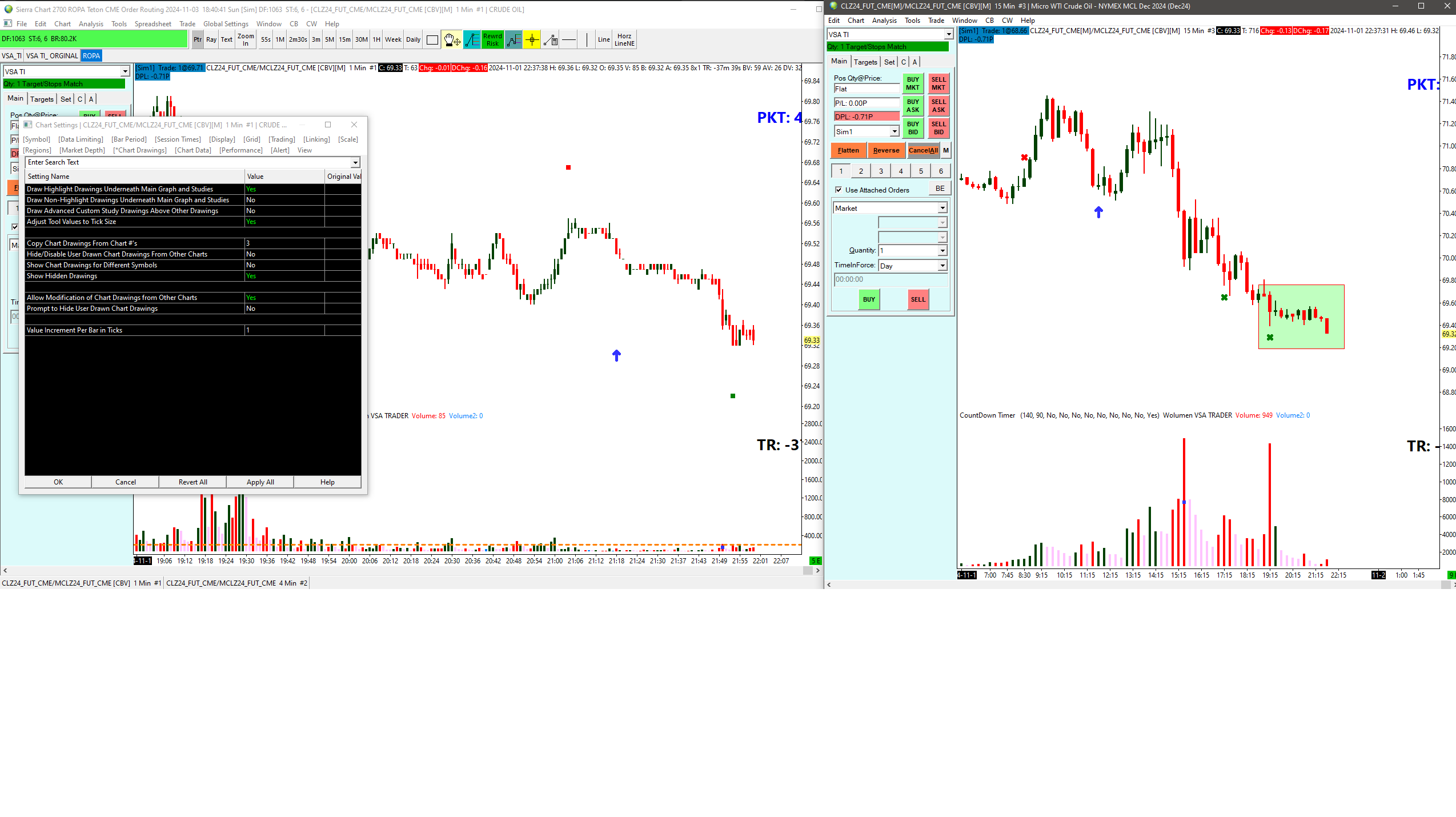Click the red DPL -0.71P field
This screenshot has height=817, width=1456.
coord(866,117)
